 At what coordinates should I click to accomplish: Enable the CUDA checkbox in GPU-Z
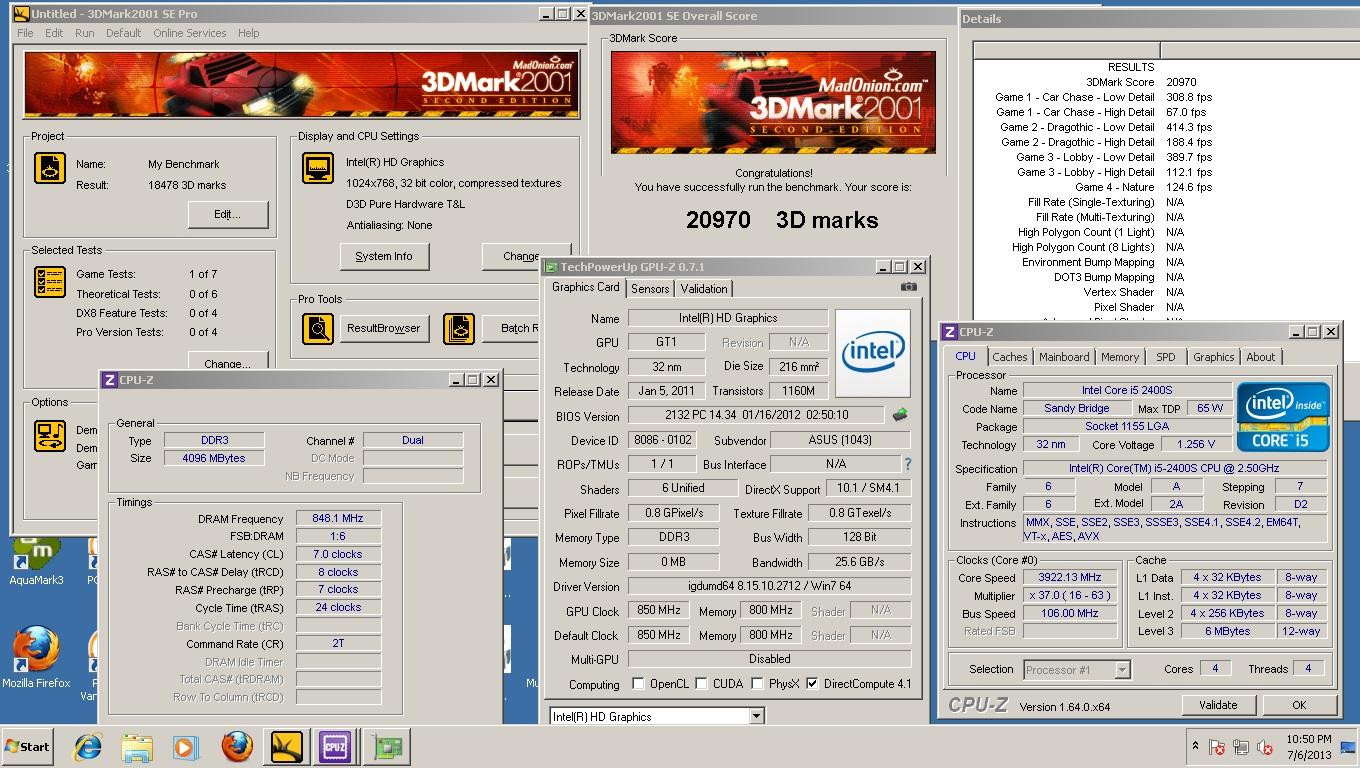tap(702, 684)
